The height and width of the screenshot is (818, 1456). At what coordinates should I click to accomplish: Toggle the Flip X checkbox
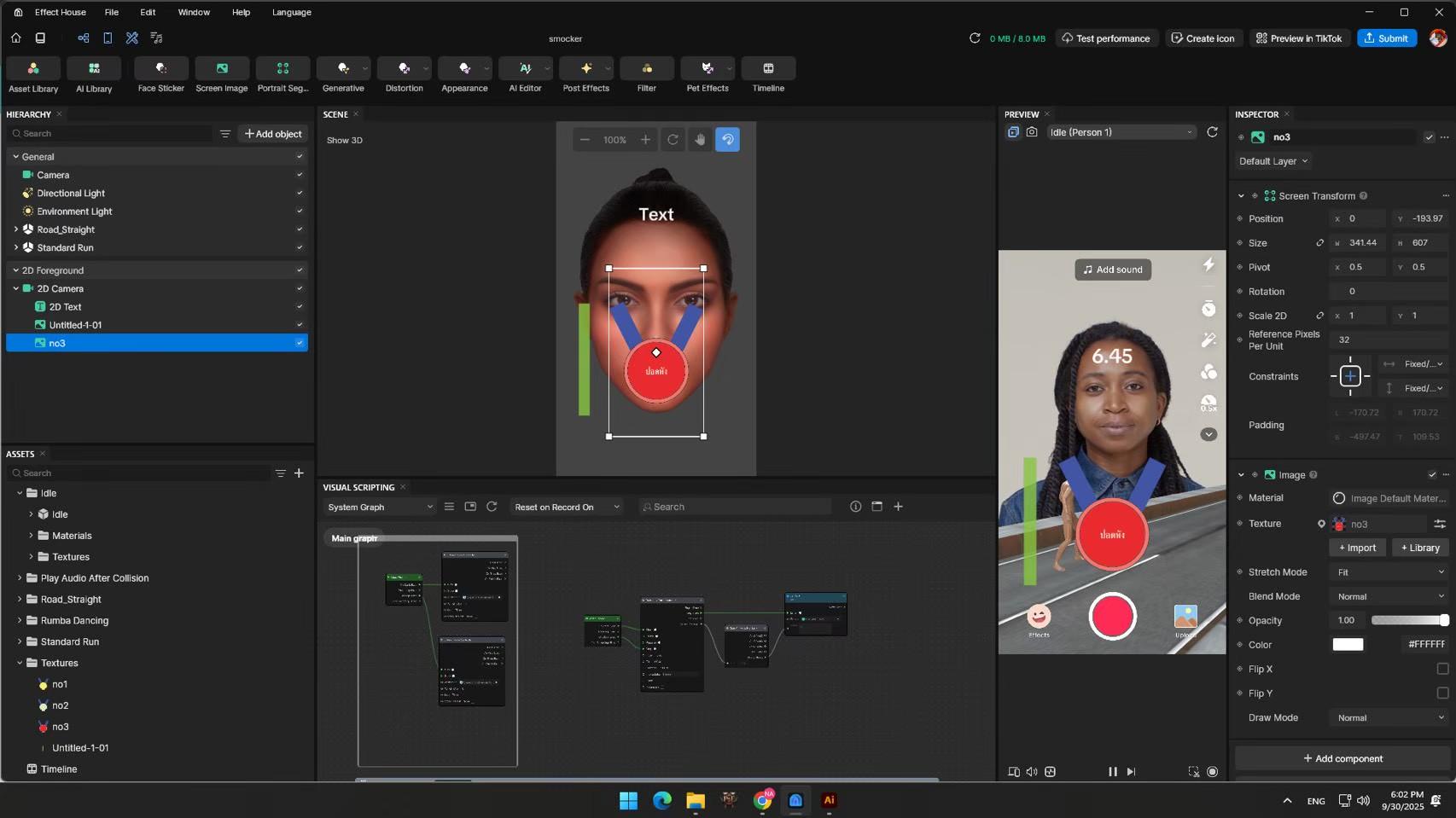pos(1442,669)
